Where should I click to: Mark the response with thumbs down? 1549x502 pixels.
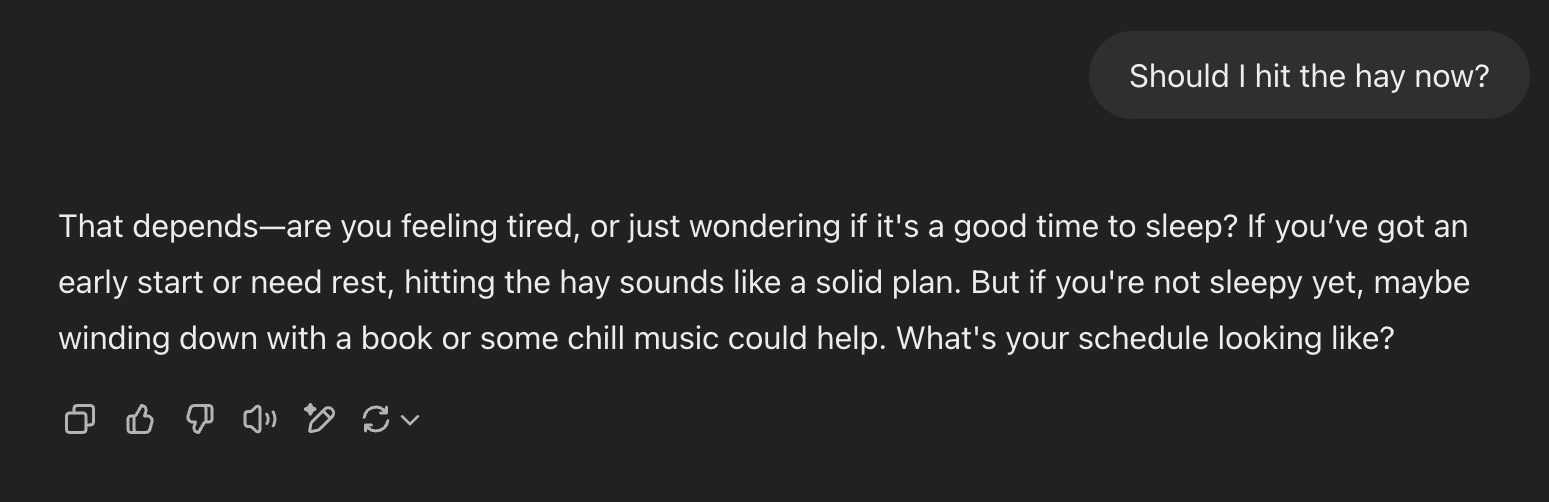(200, 420)
